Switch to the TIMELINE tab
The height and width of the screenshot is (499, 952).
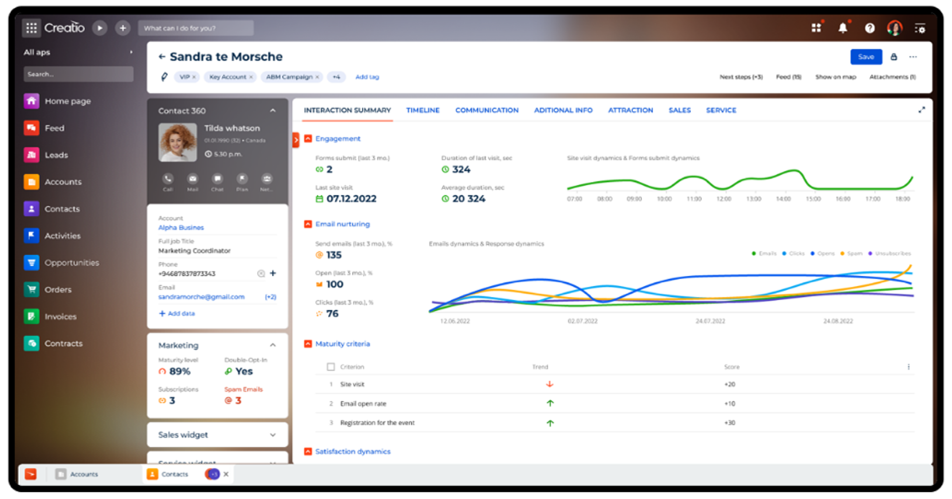(x=423, y=110)
